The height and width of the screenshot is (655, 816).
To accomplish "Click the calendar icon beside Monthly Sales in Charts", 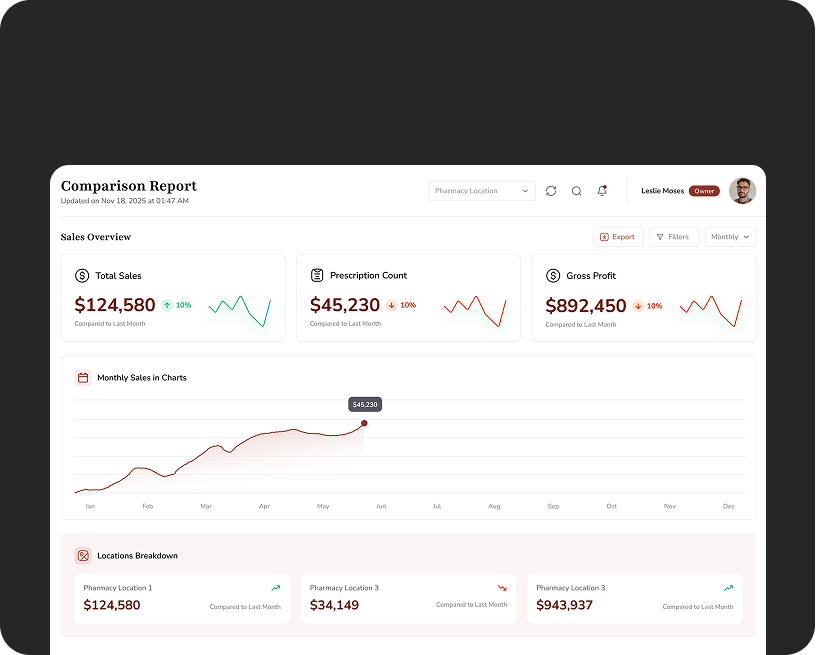I will click(83, 377).
